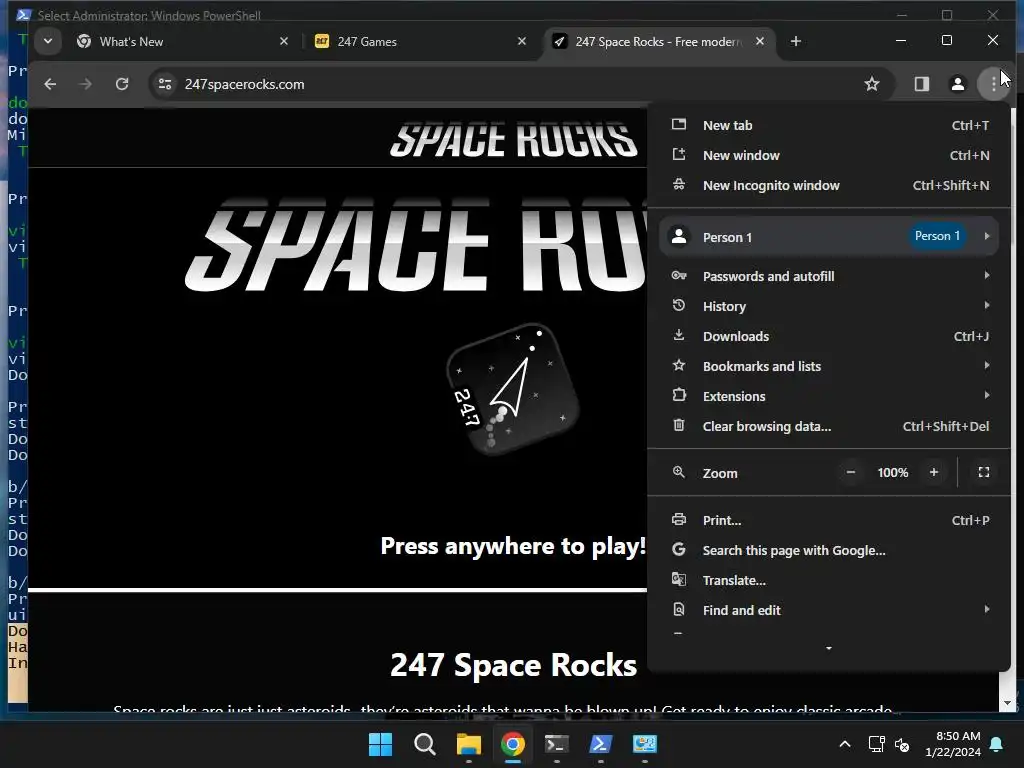The height and width of the screenshot is (768, 1024).
Task: Open site information icon in address bar
Action: click(165, 84)
